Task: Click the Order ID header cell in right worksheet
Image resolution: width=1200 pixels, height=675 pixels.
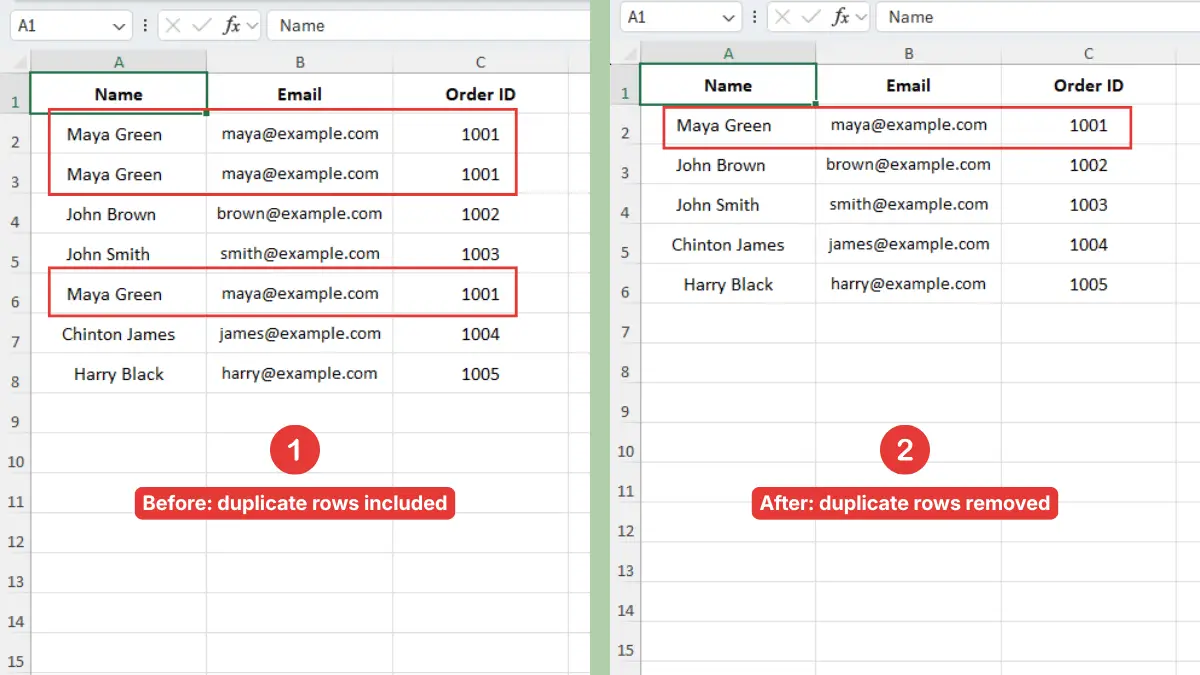Action: [1089, 85]
